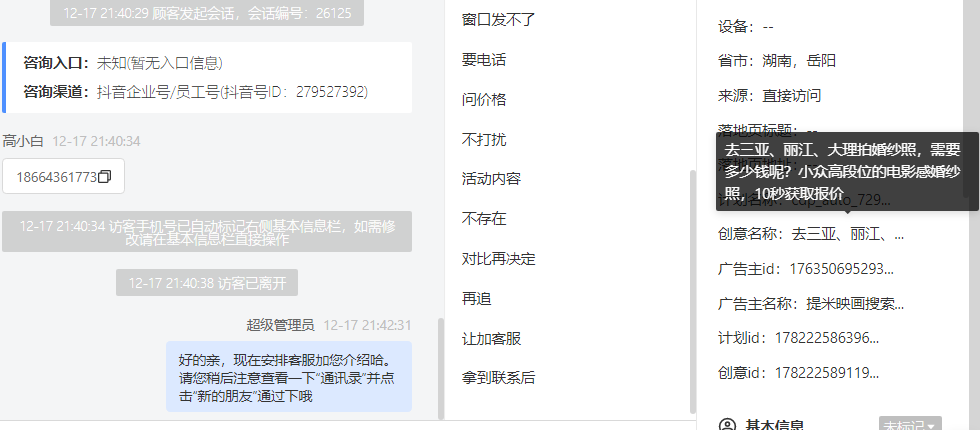This screenshot has height=430, width=980.
Task: Copy phone number 18664361773 icon
Action: 105,177
